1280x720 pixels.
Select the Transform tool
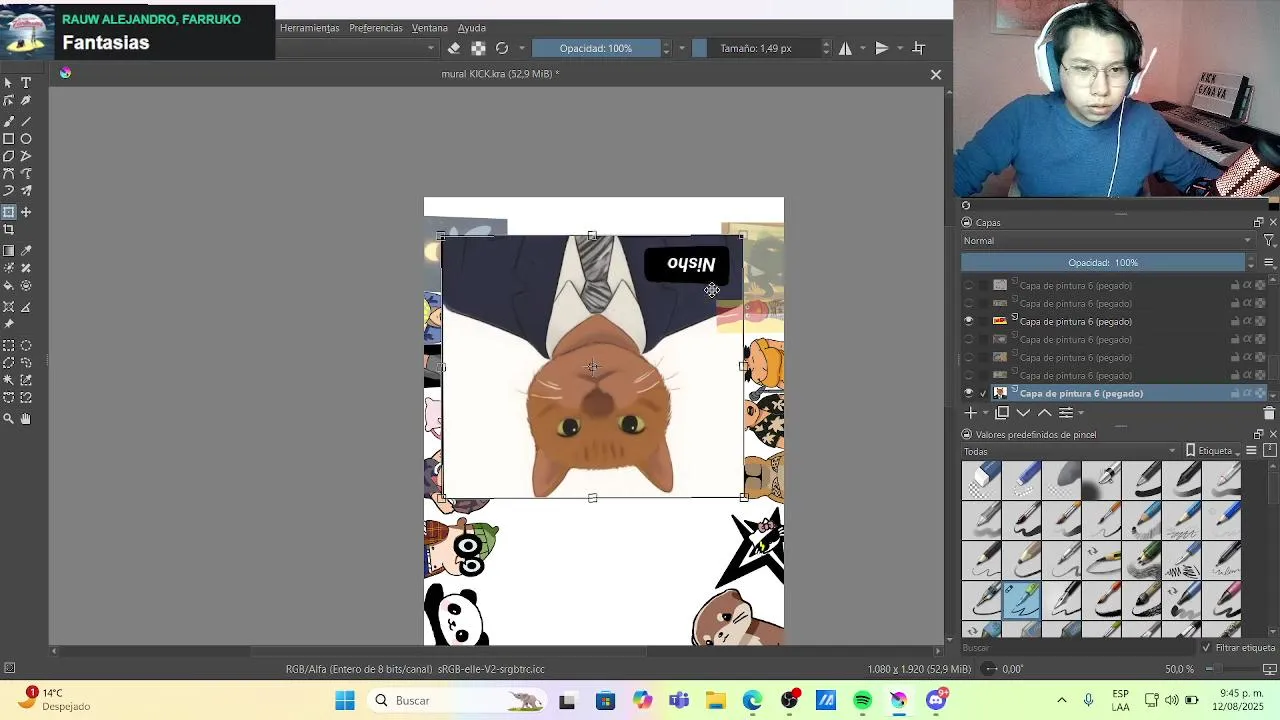[9, 212]
